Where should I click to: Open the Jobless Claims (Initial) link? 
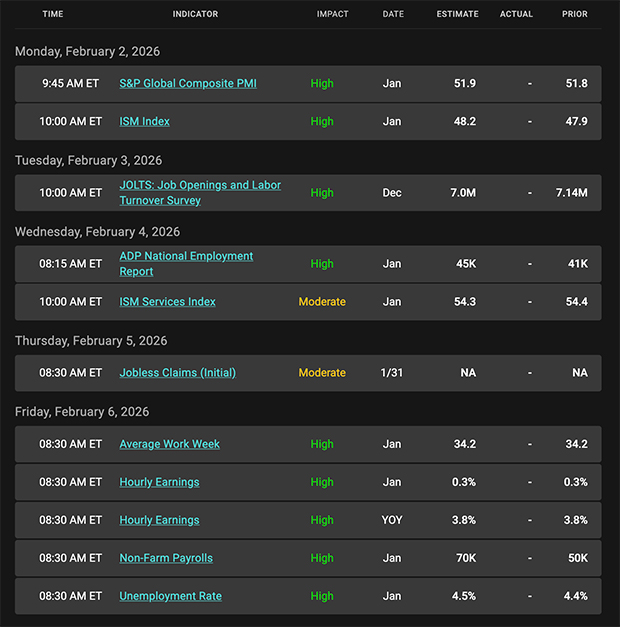(x=178, y=373)
